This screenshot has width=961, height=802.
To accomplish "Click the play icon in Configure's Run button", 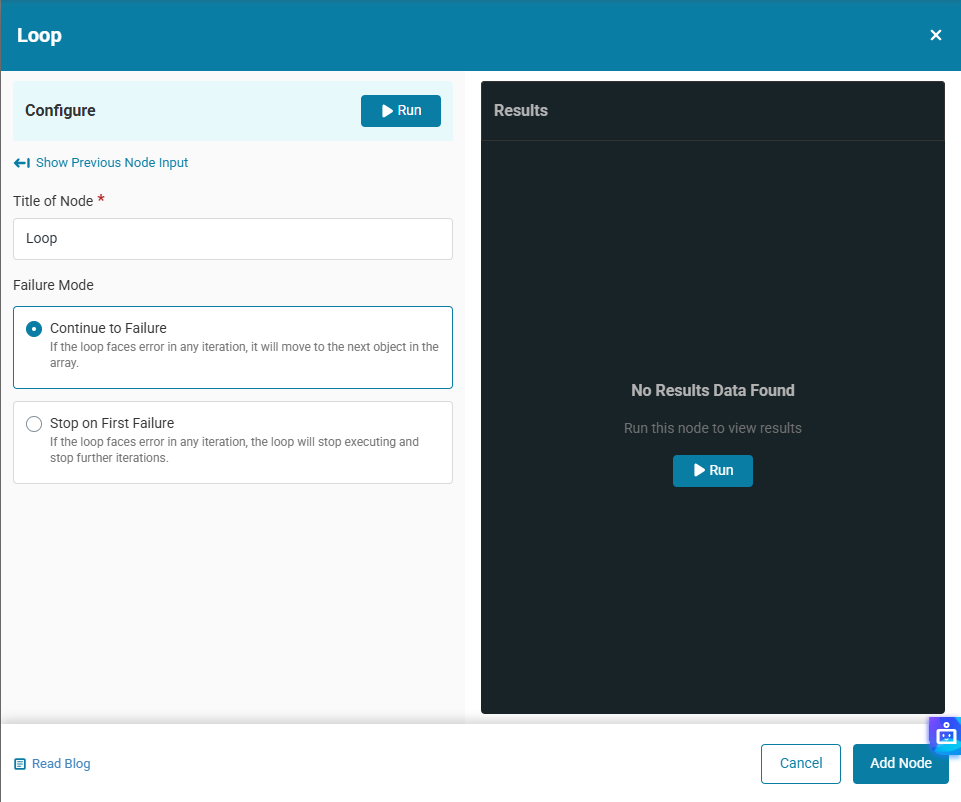I will coord(387,111).
